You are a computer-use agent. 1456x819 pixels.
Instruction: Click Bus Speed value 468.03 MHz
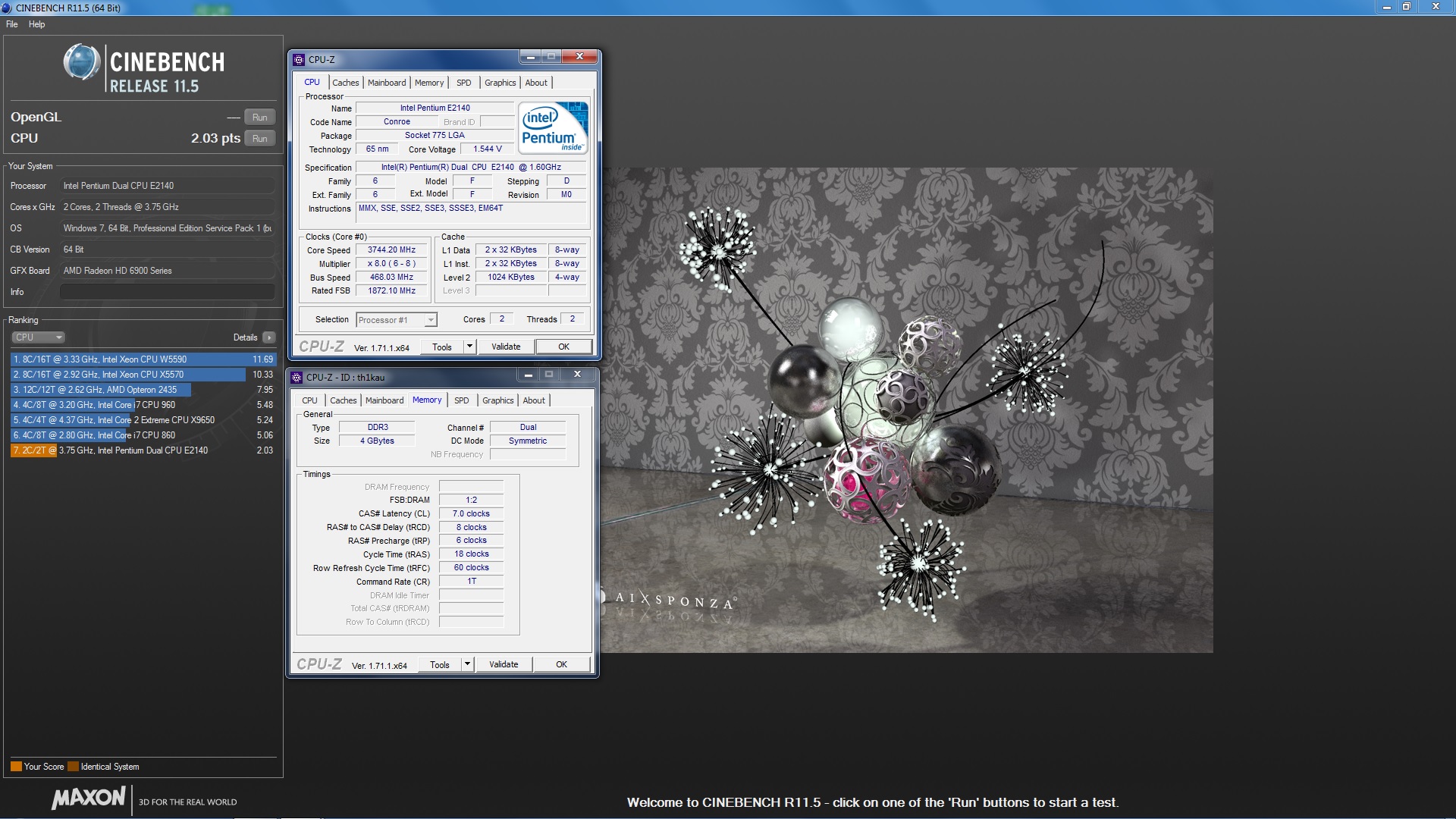[x=392, y=278]
